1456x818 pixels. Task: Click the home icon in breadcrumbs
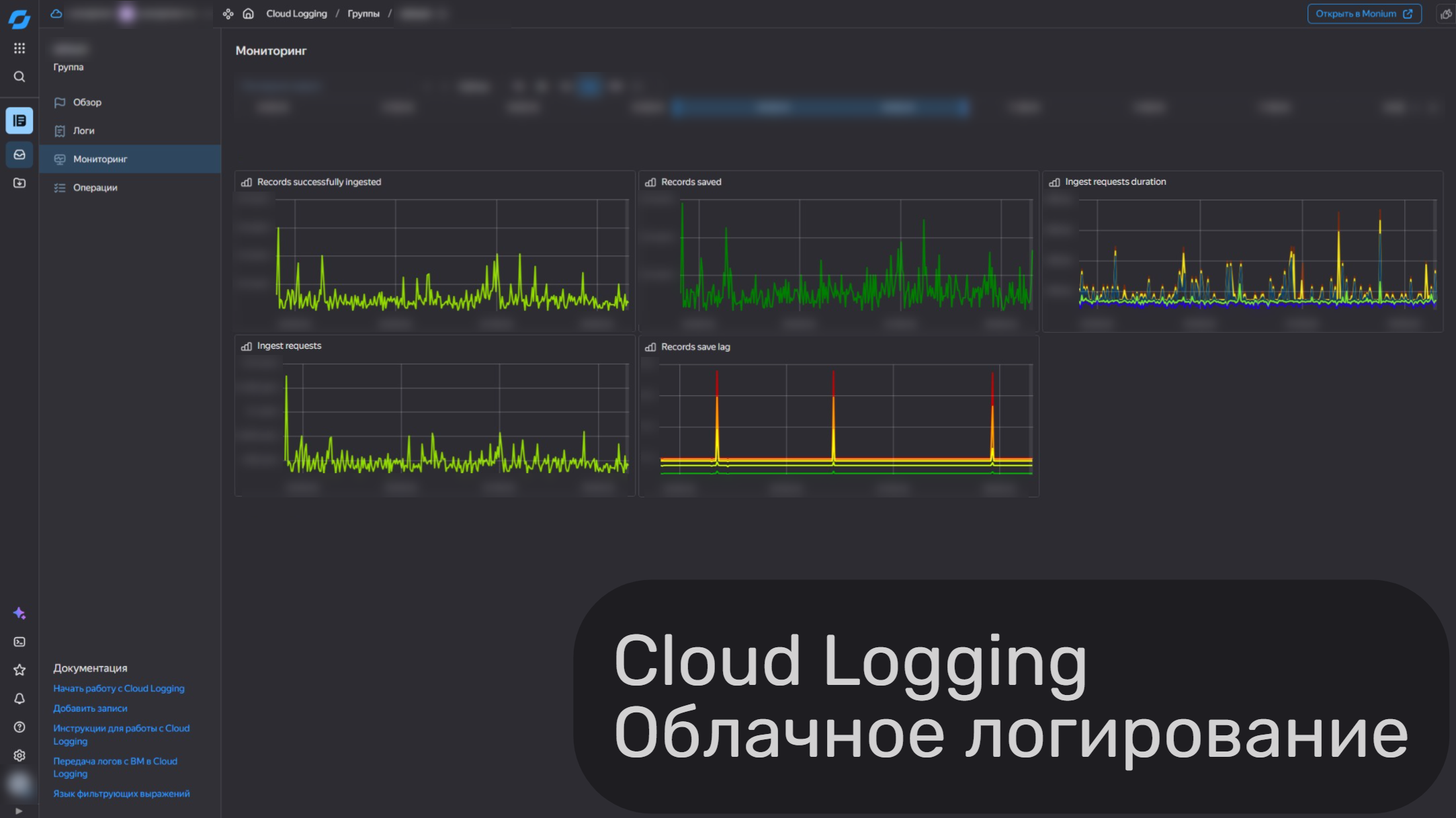[x=249, y=13]
